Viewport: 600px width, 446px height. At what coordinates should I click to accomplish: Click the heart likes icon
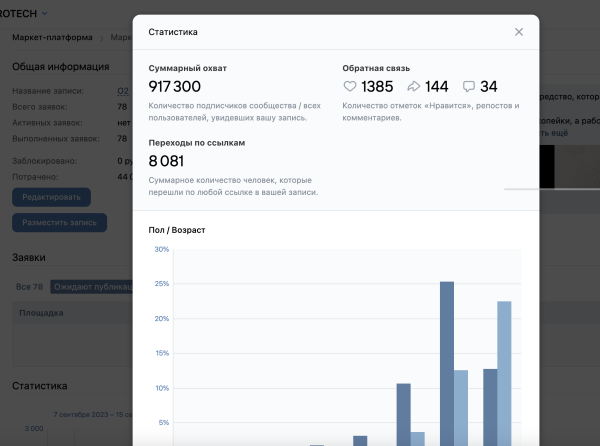point(349,87)
